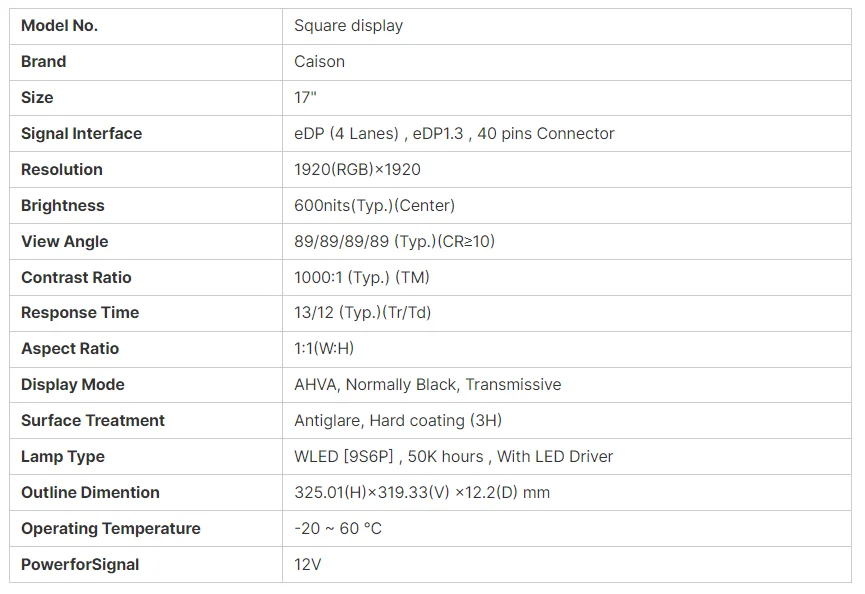Click the WLED [9S6P] lamp type value

click(x=453, y=457)
